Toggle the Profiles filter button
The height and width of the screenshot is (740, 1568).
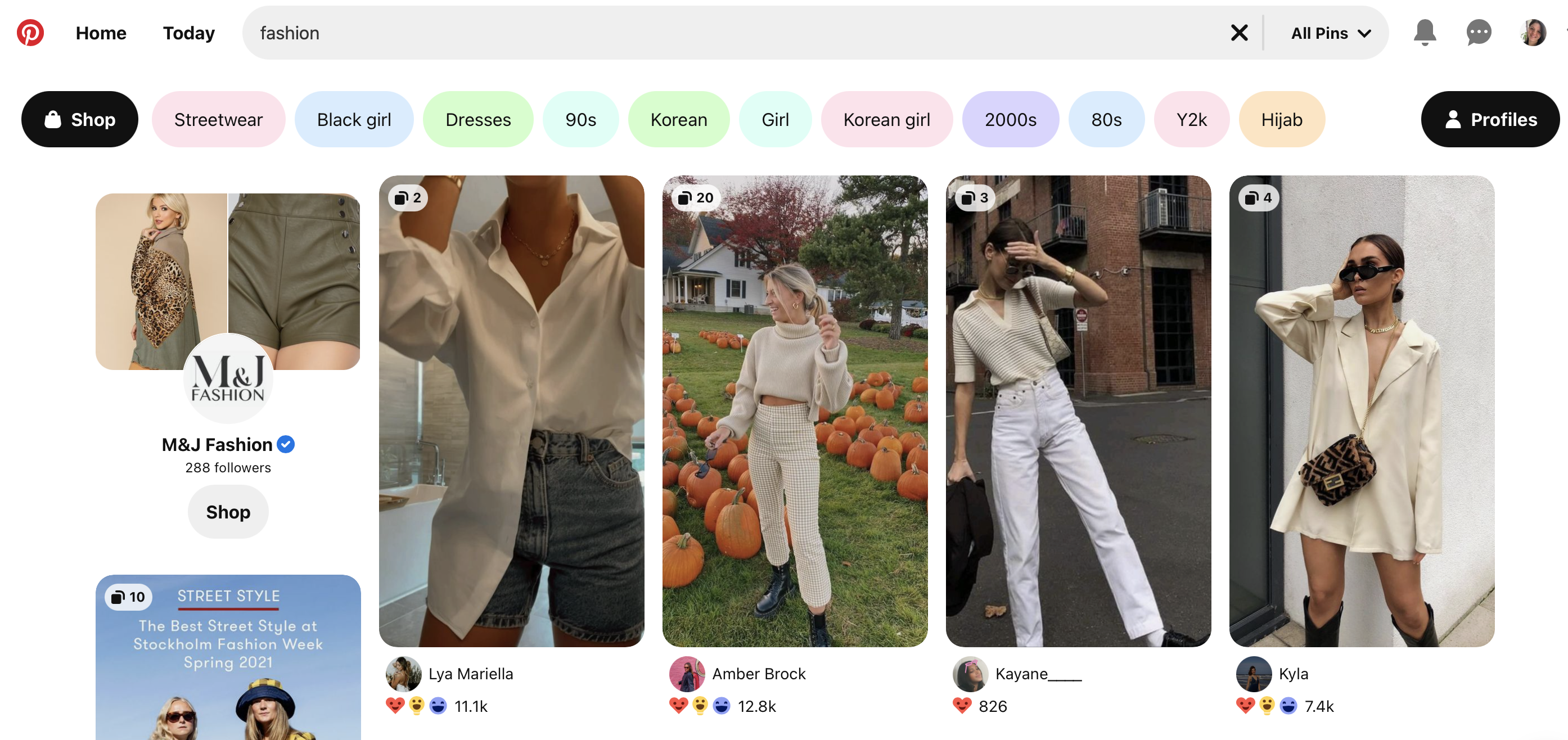pos(1490,119)
